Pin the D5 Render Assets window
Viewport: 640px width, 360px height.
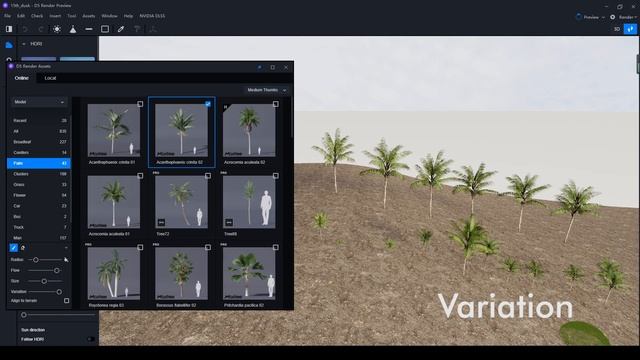tap(260, 67)
